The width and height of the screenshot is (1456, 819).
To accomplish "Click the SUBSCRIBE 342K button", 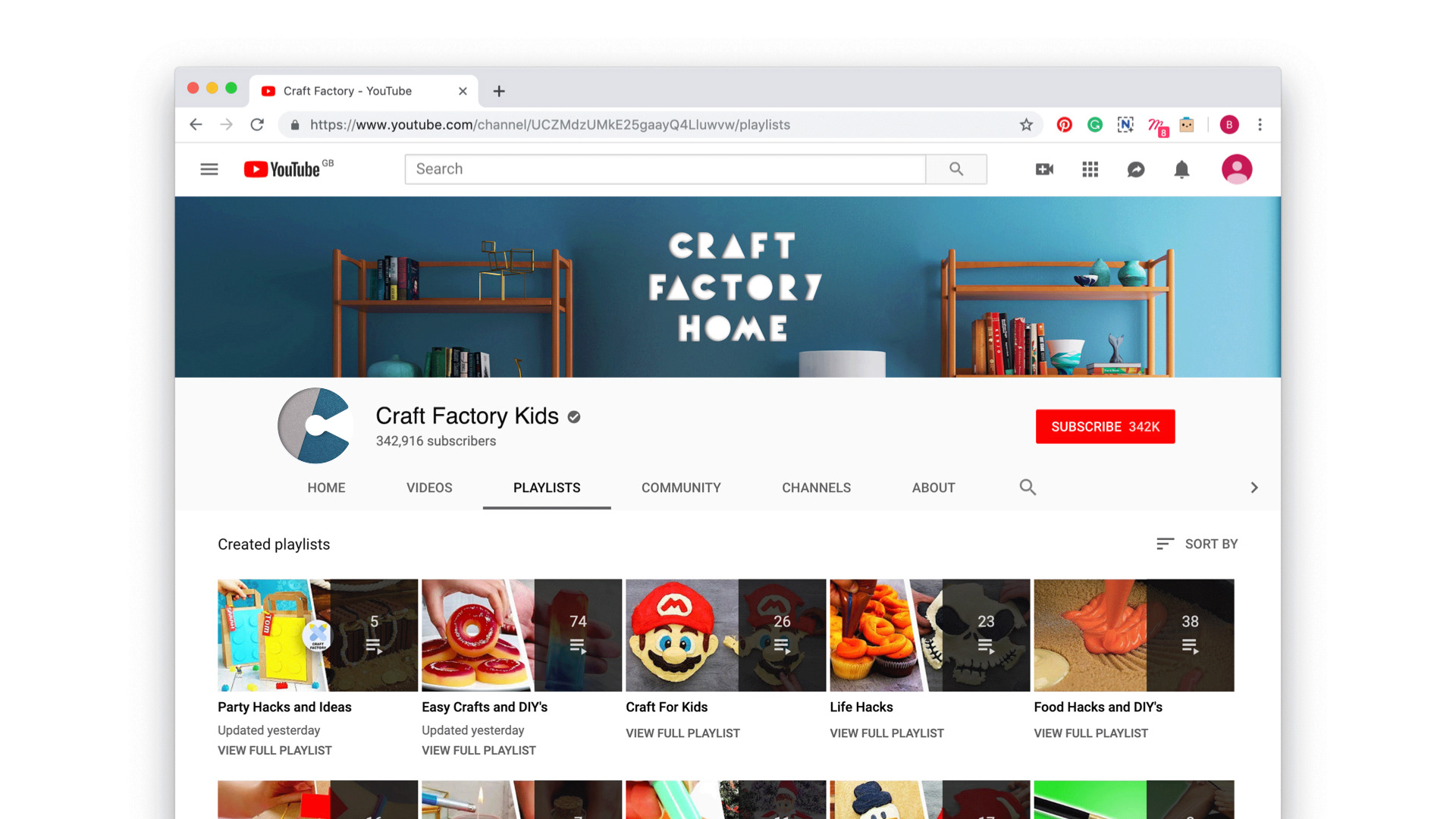I will click(x=1105, y=426).
